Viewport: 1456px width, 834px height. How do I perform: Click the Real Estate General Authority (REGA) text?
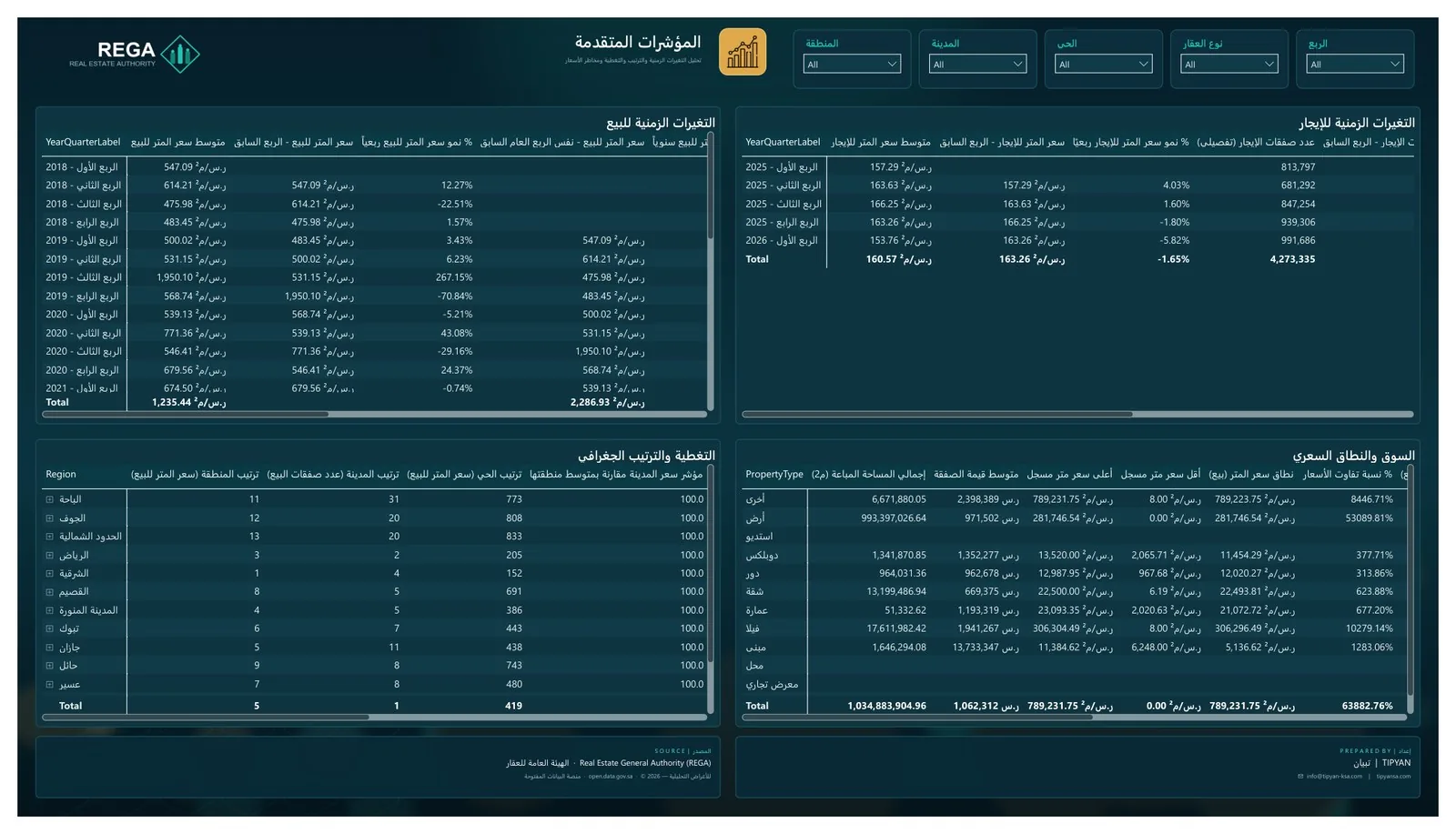[x=645, y=763]
